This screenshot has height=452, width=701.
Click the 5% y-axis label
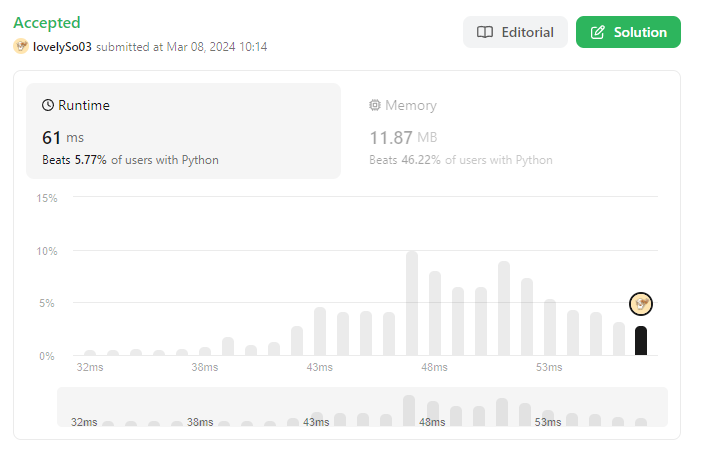point(46,304)
